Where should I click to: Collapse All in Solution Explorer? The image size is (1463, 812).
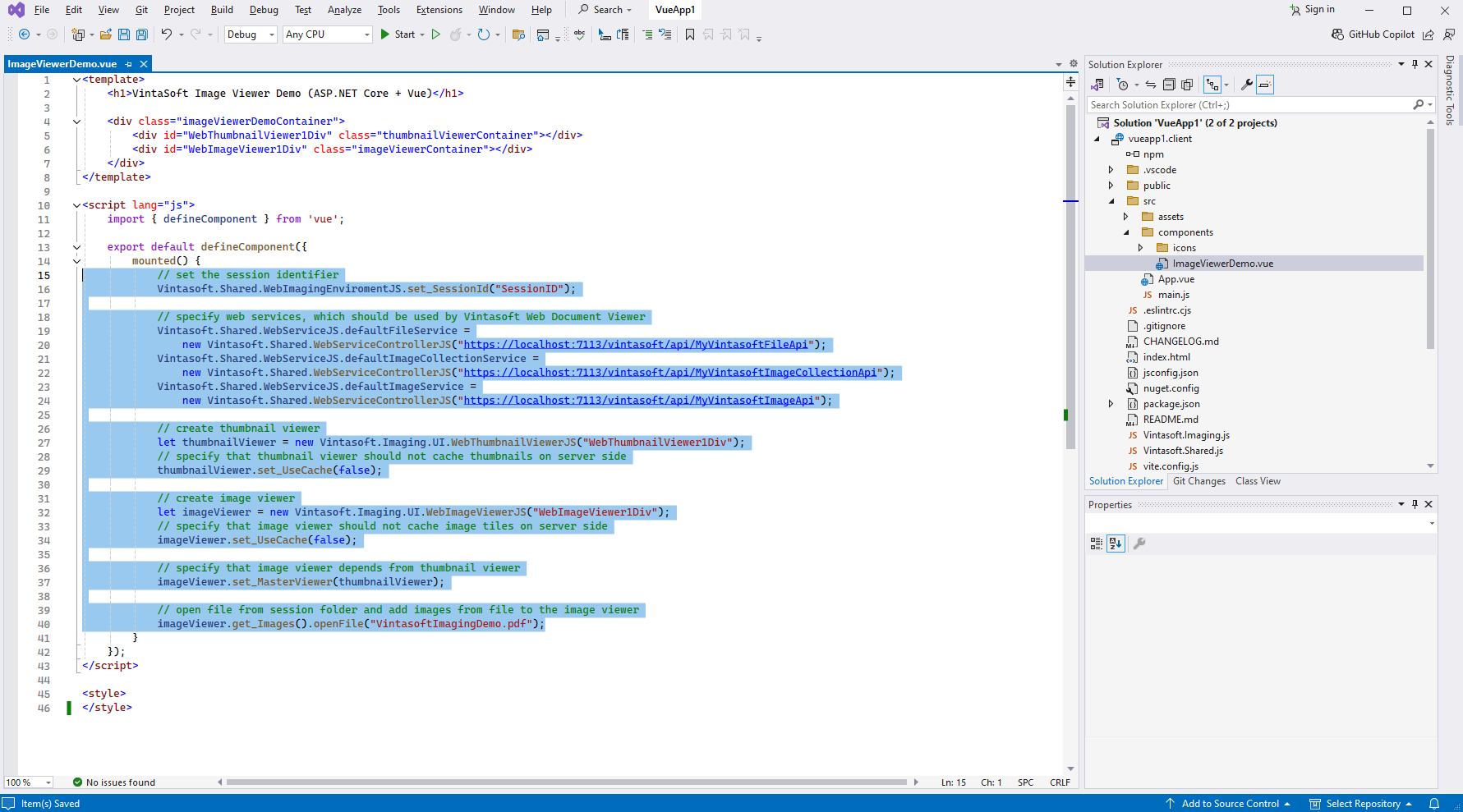pos(1169,85)
